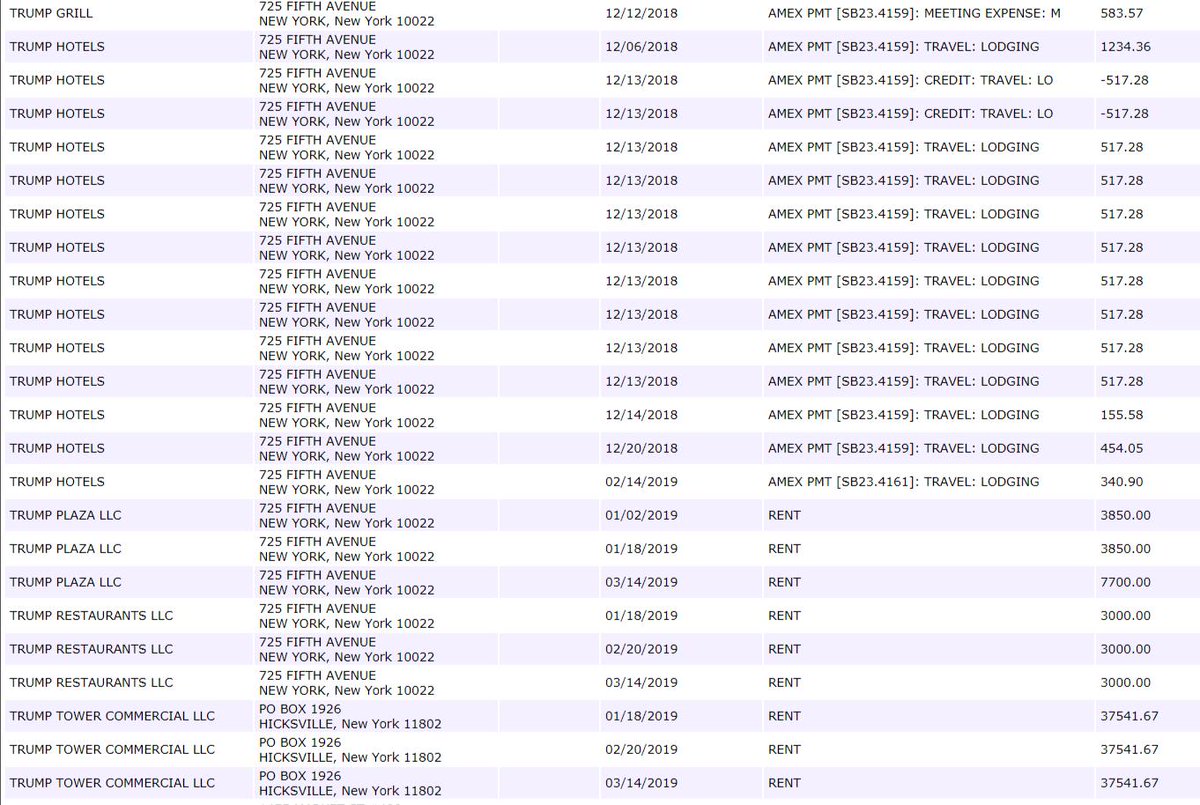This screenshot has height=805, width=1200.
Task: Click the 12/12/2018 date cell
Action: pos(642,13)
